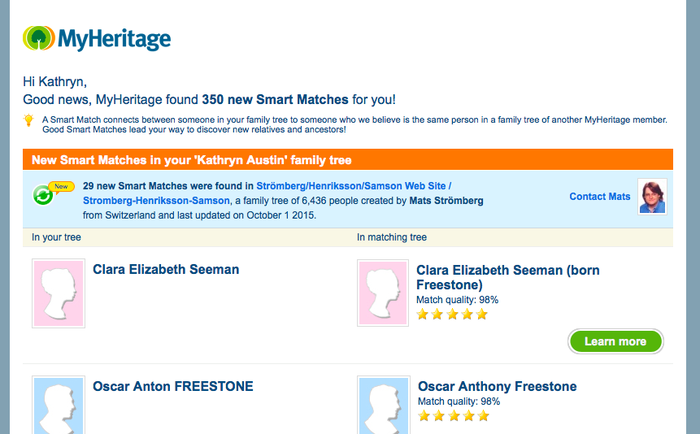Click the matching tree Clara Seeman (born Freestone) silhouette
The width and height of the screenshot is (700, 434).
383,293
